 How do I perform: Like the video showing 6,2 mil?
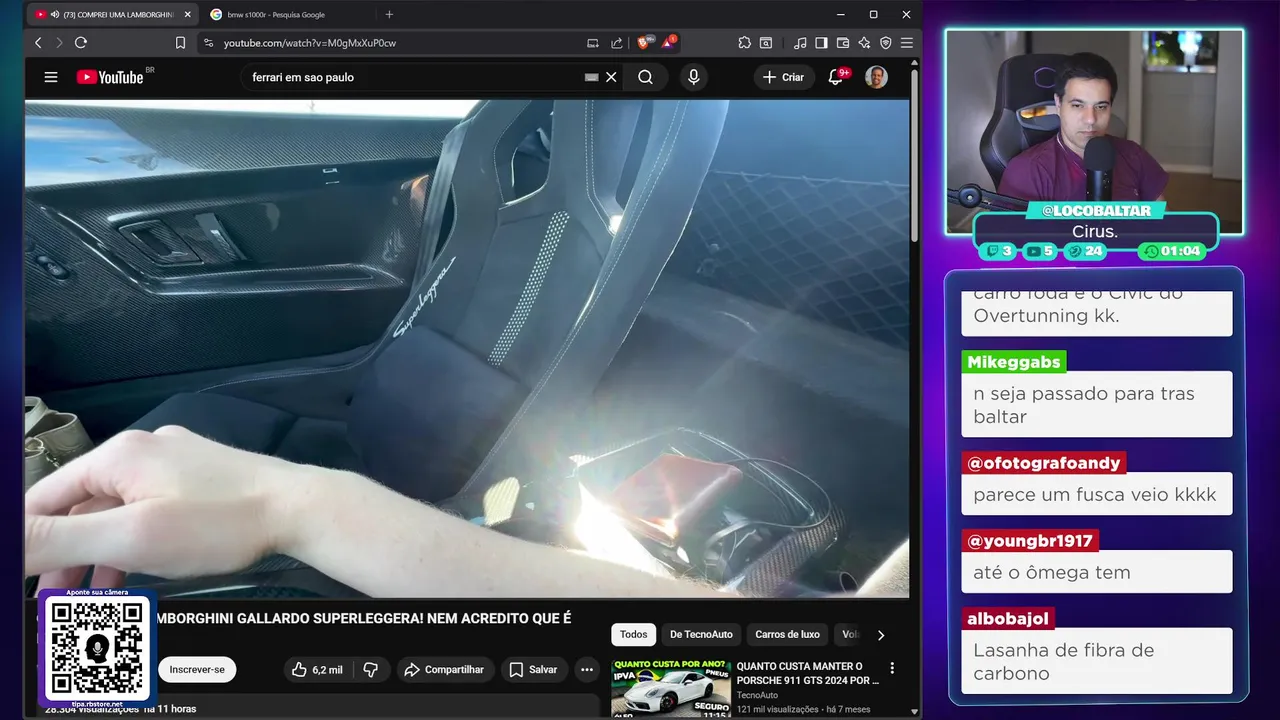pos(317,669)
